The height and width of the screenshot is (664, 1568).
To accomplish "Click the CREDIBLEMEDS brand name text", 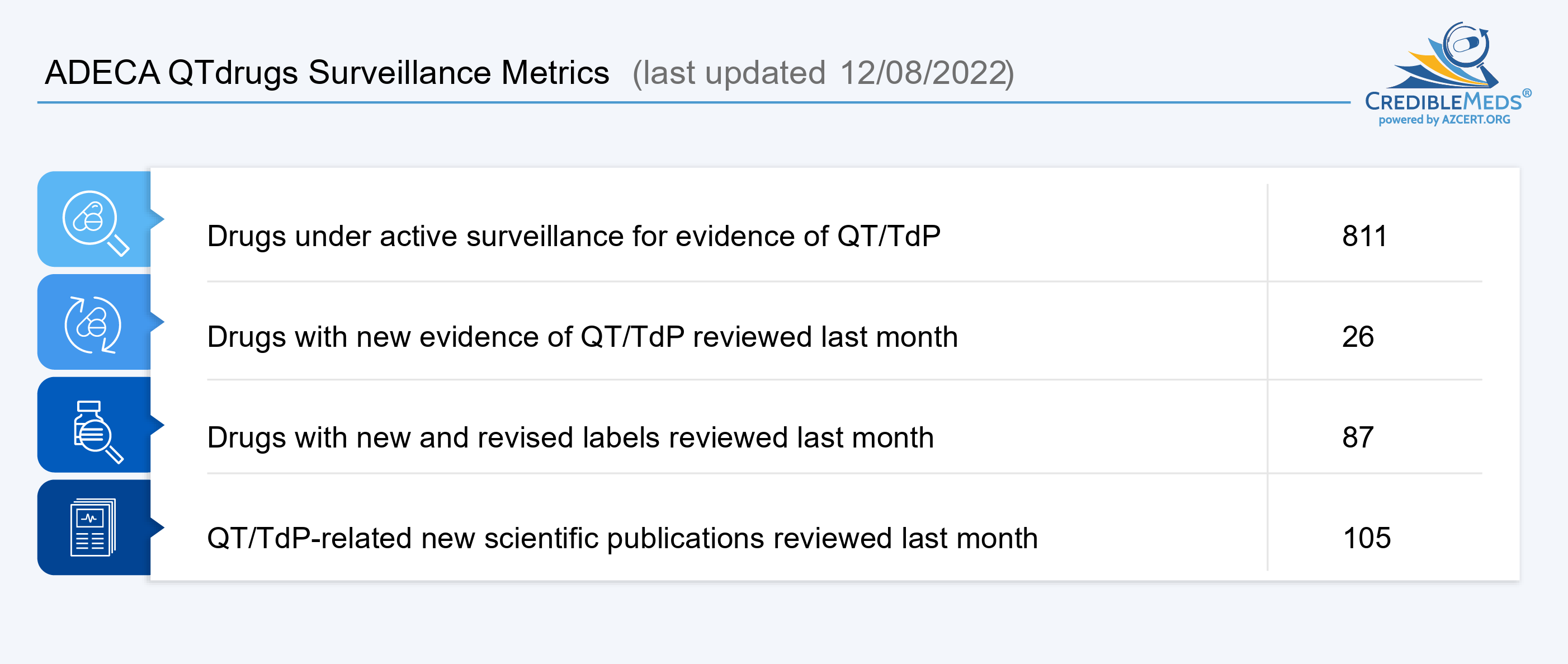I will click(x=1443, y=101).
